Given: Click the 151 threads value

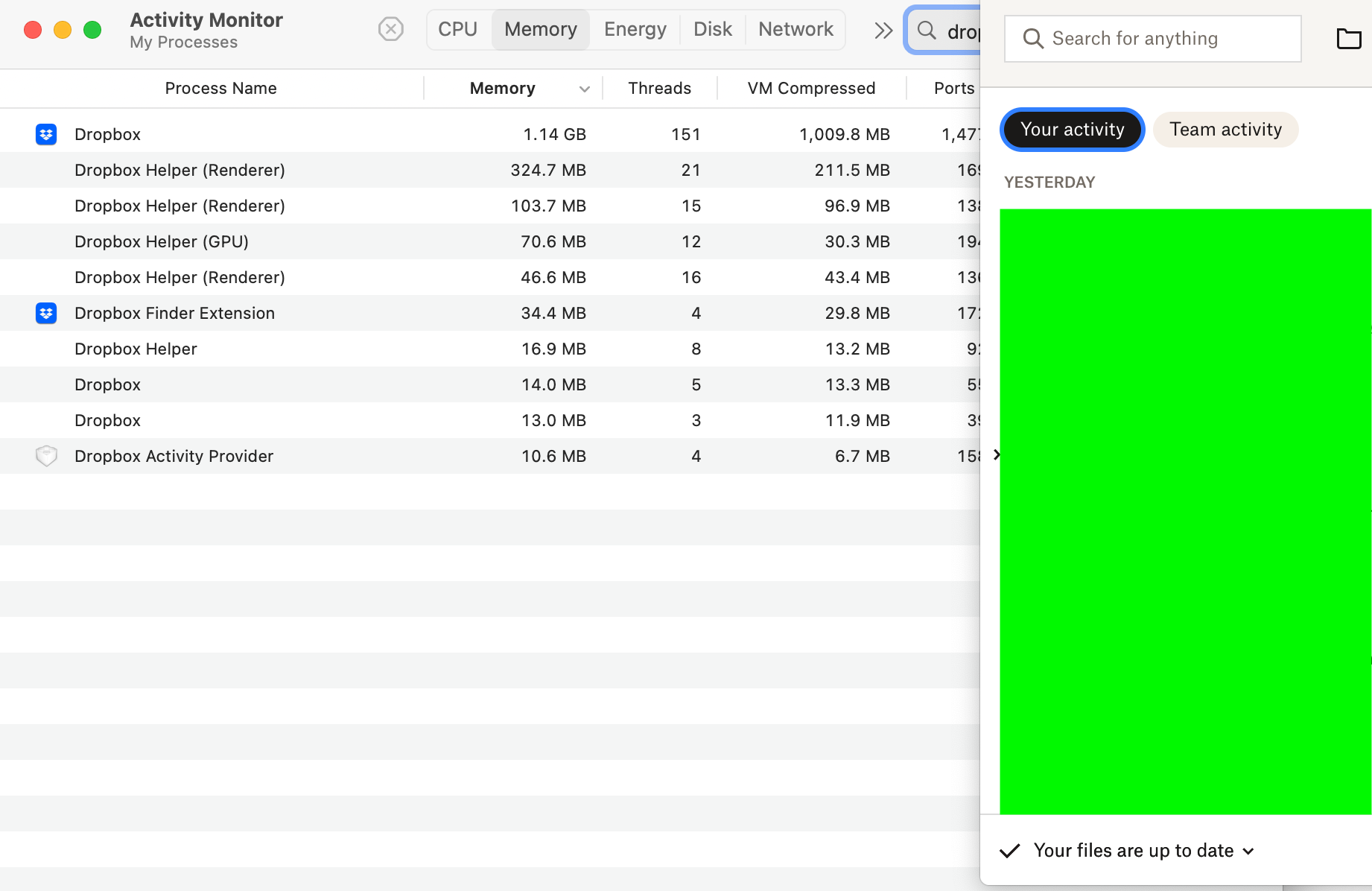Looking at the screenshot, I should 685,134.
